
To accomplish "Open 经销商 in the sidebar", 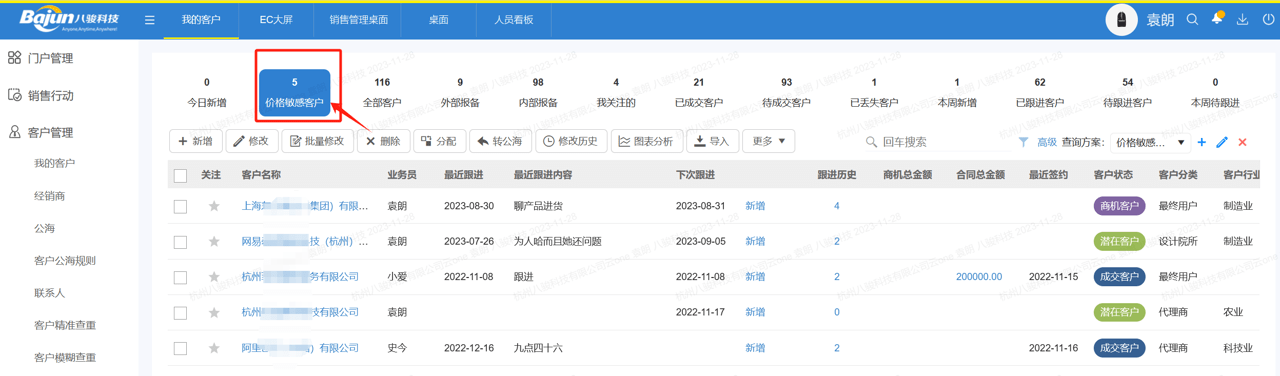I will tap(50, 196).
